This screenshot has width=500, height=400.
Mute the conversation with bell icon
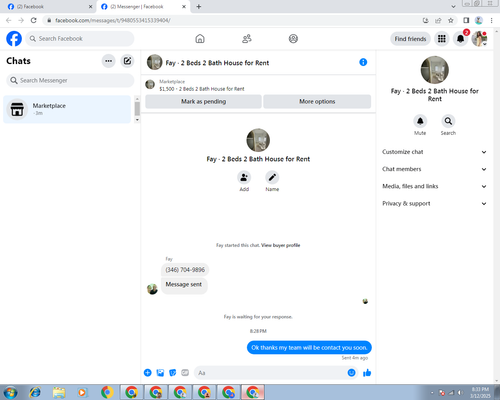pos(420,121)
